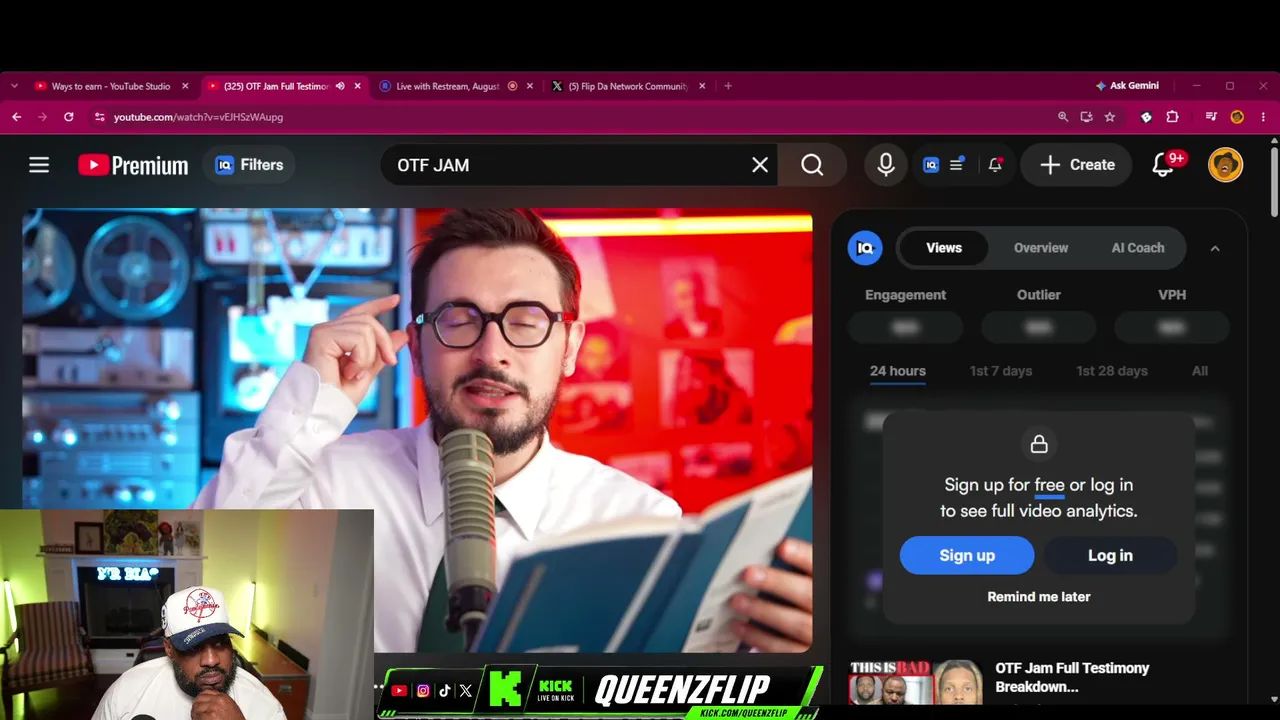Open the Chrome three-dot menu

click(1264, 117)
